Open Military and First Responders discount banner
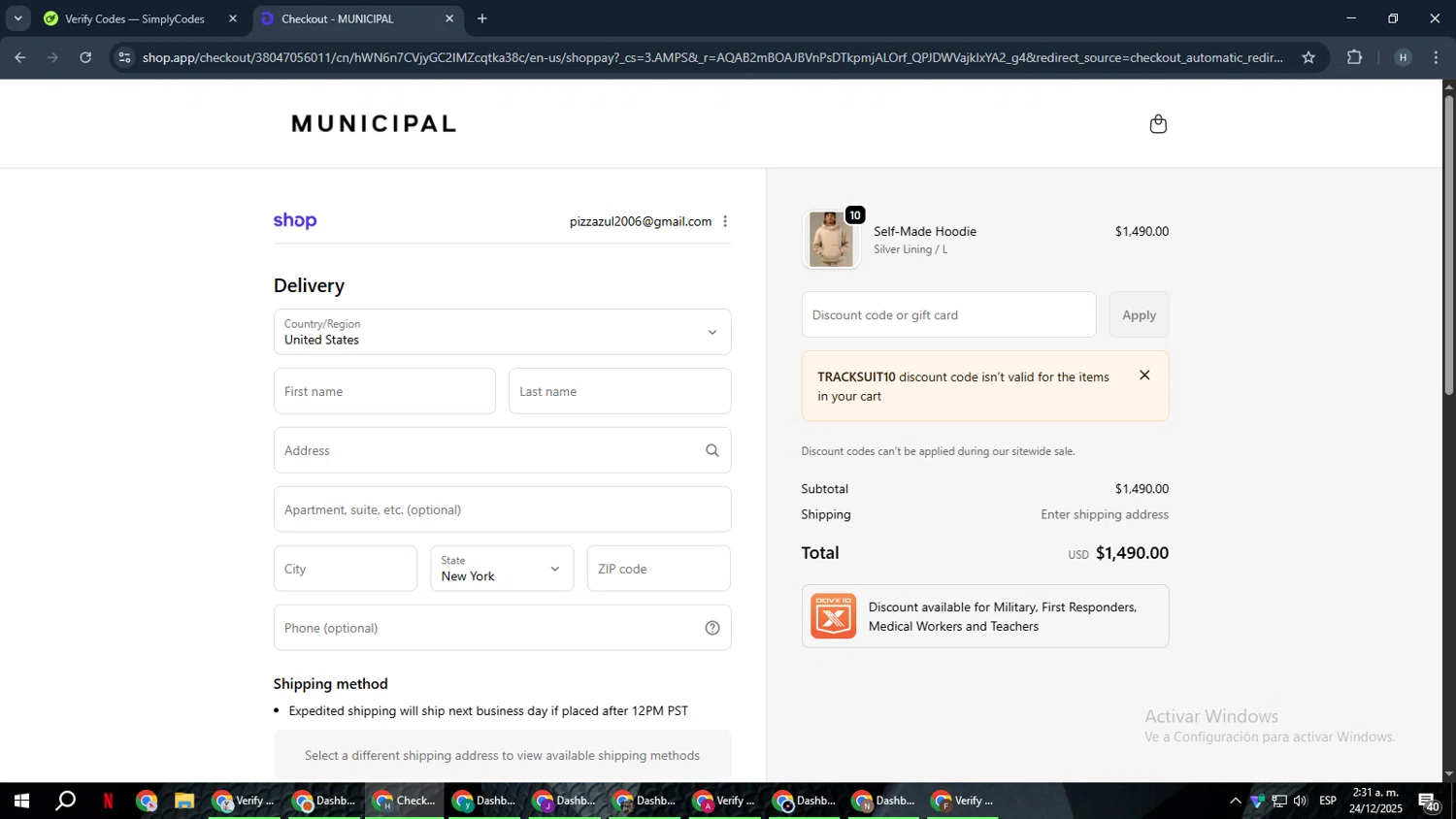This screenshot has width=1456, height=819. pyautogui.click(x=985, y=616)
